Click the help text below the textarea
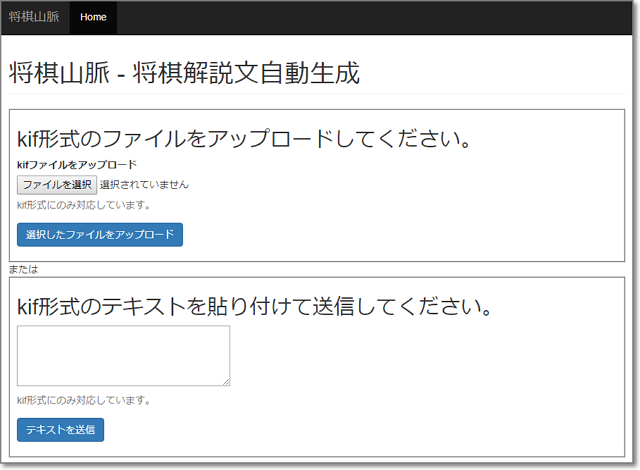This screenshot has width=640, height=470. click(84, 400)
